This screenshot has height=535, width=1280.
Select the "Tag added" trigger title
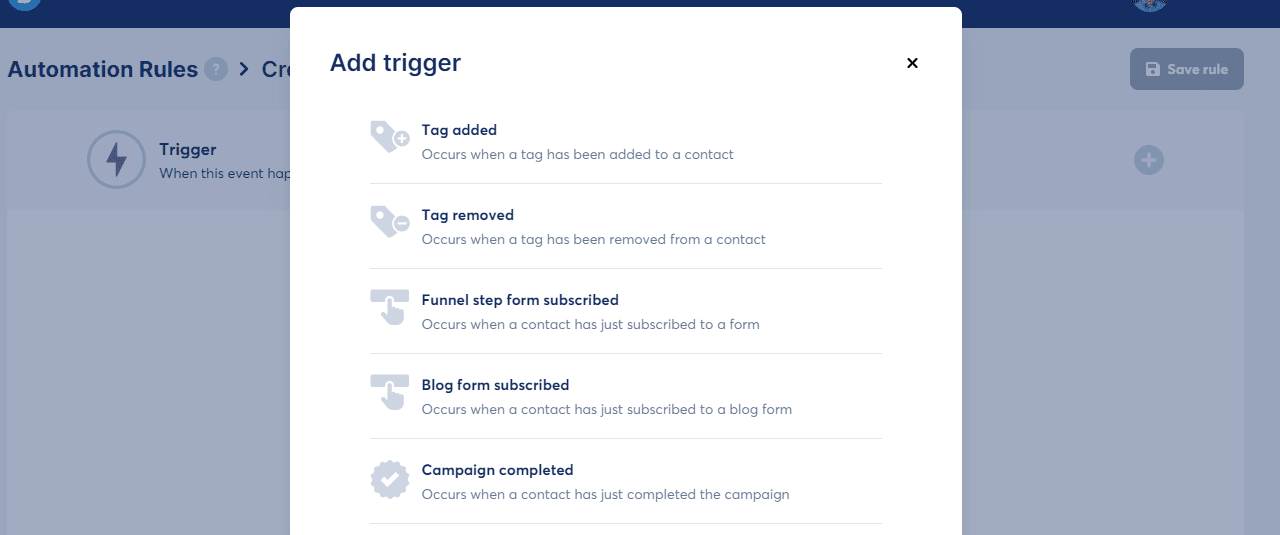(459, 130)
